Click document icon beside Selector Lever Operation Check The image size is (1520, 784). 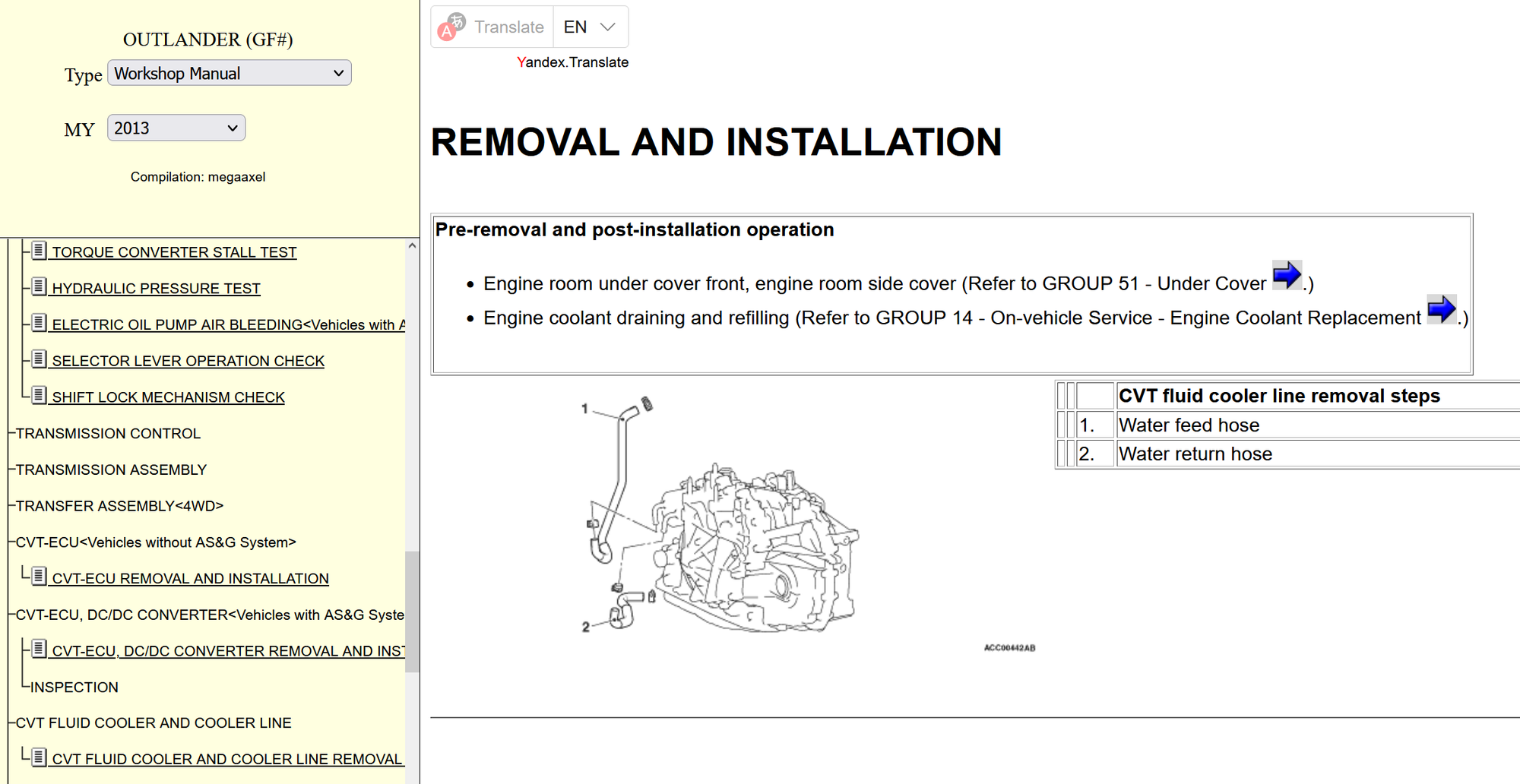click(40, 359)
